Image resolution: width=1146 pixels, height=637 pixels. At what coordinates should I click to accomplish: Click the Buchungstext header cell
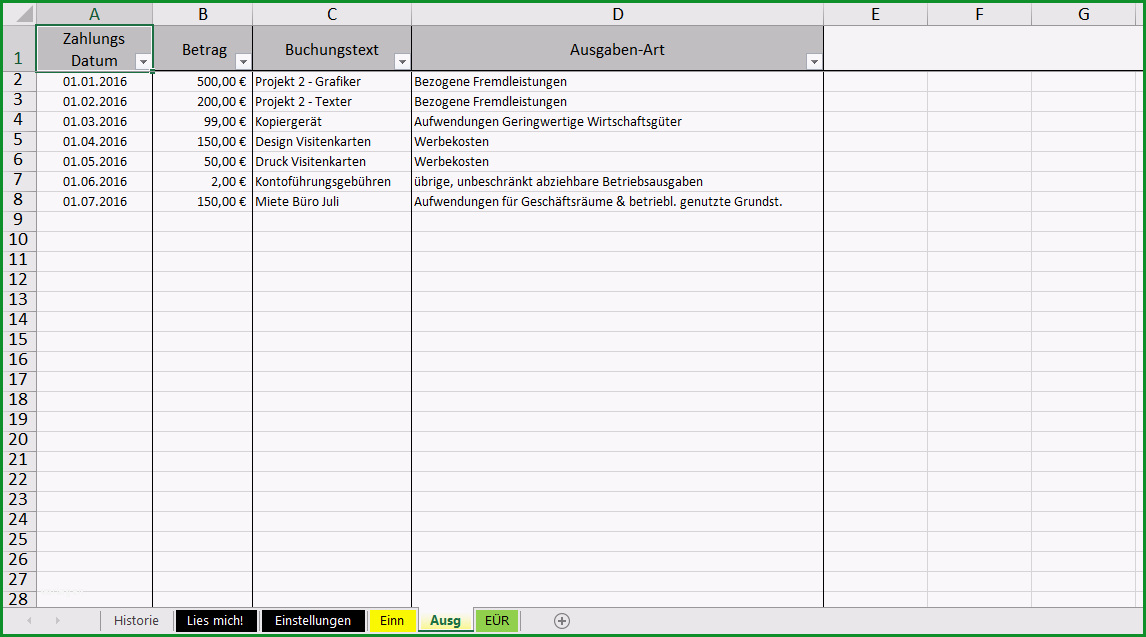point(332,48)
